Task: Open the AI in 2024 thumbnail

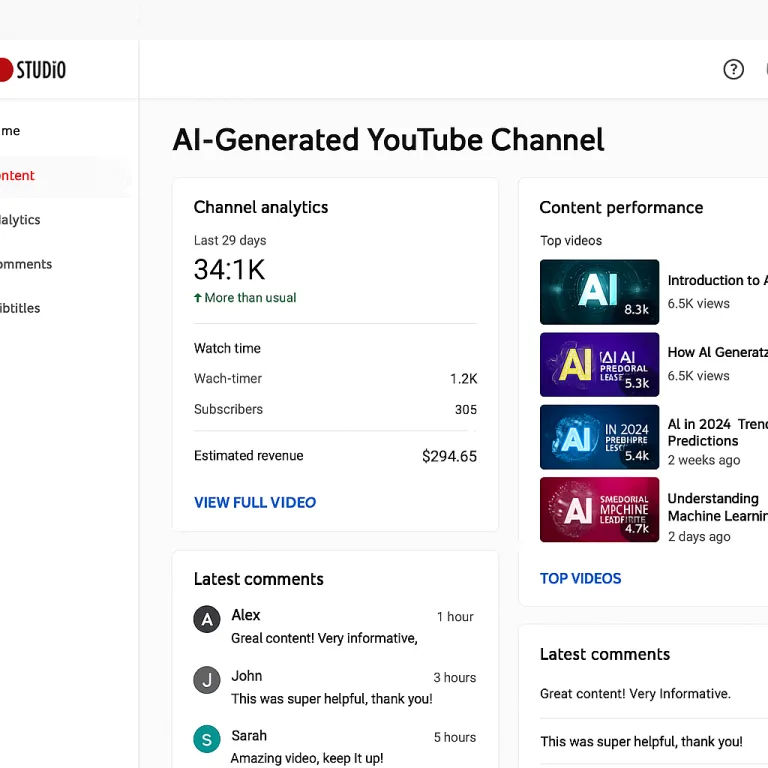Action: pos(600,437)
